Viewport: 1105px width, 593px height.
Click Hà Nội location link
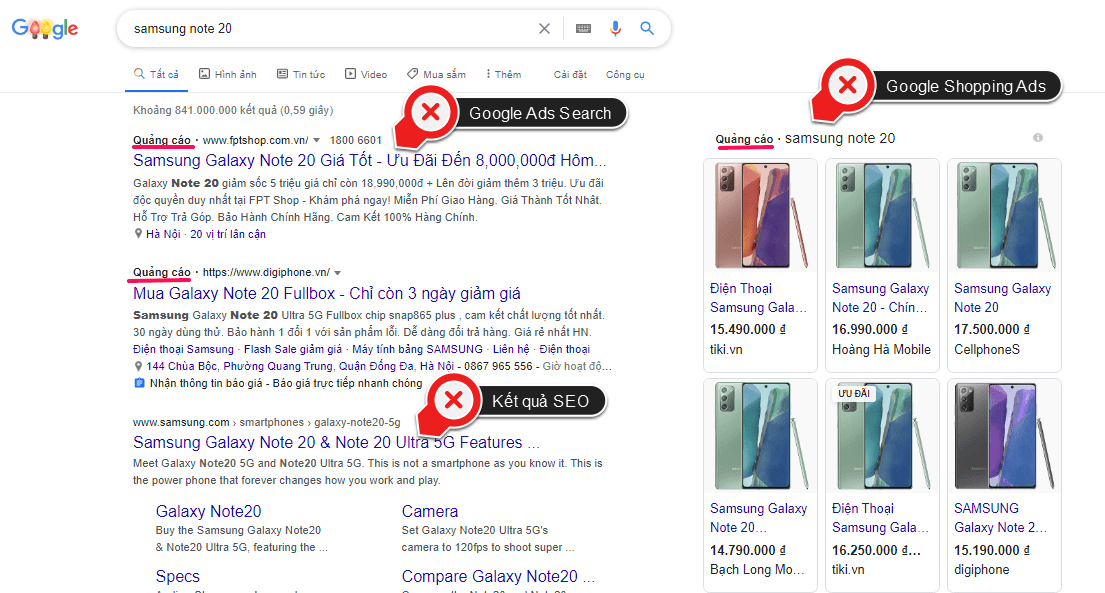(x=163, y=234)
